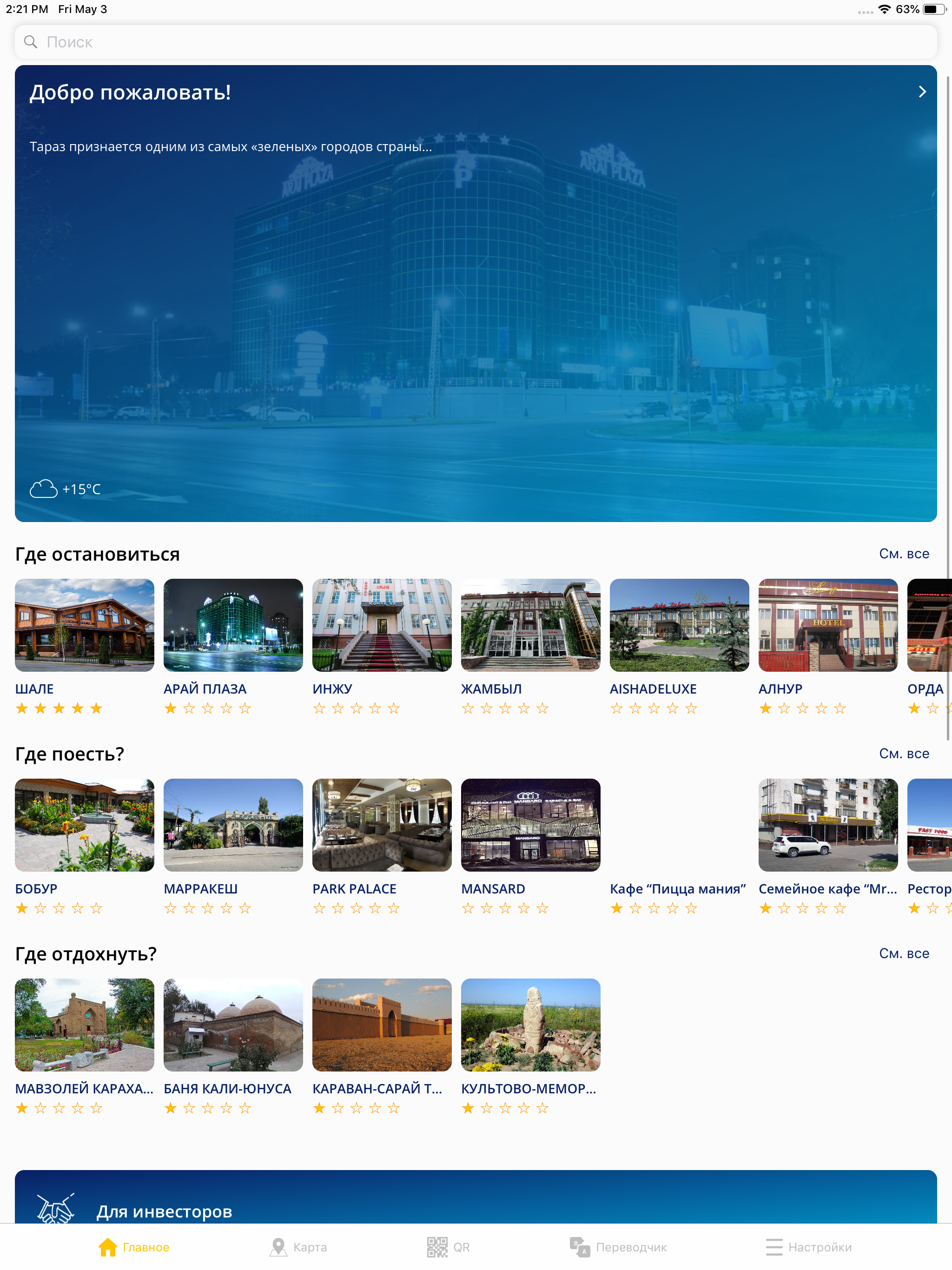Tap the ИНЖУ star rating
This screenshot has height=1270, width=952.
click(x=357, y=708)
